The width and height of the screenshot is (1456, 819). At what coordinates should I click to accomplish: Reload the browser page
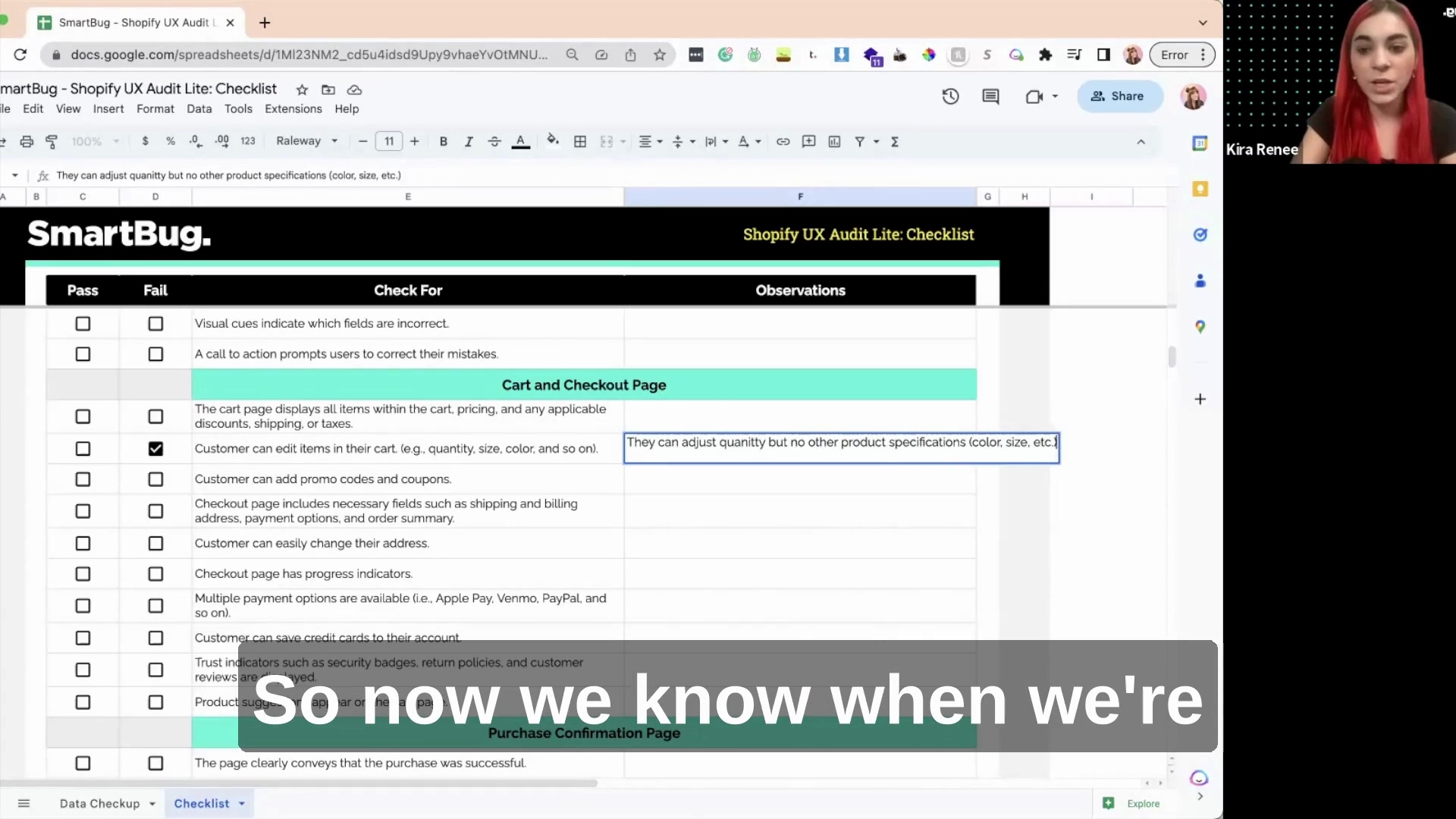click(x=20, y=55)
